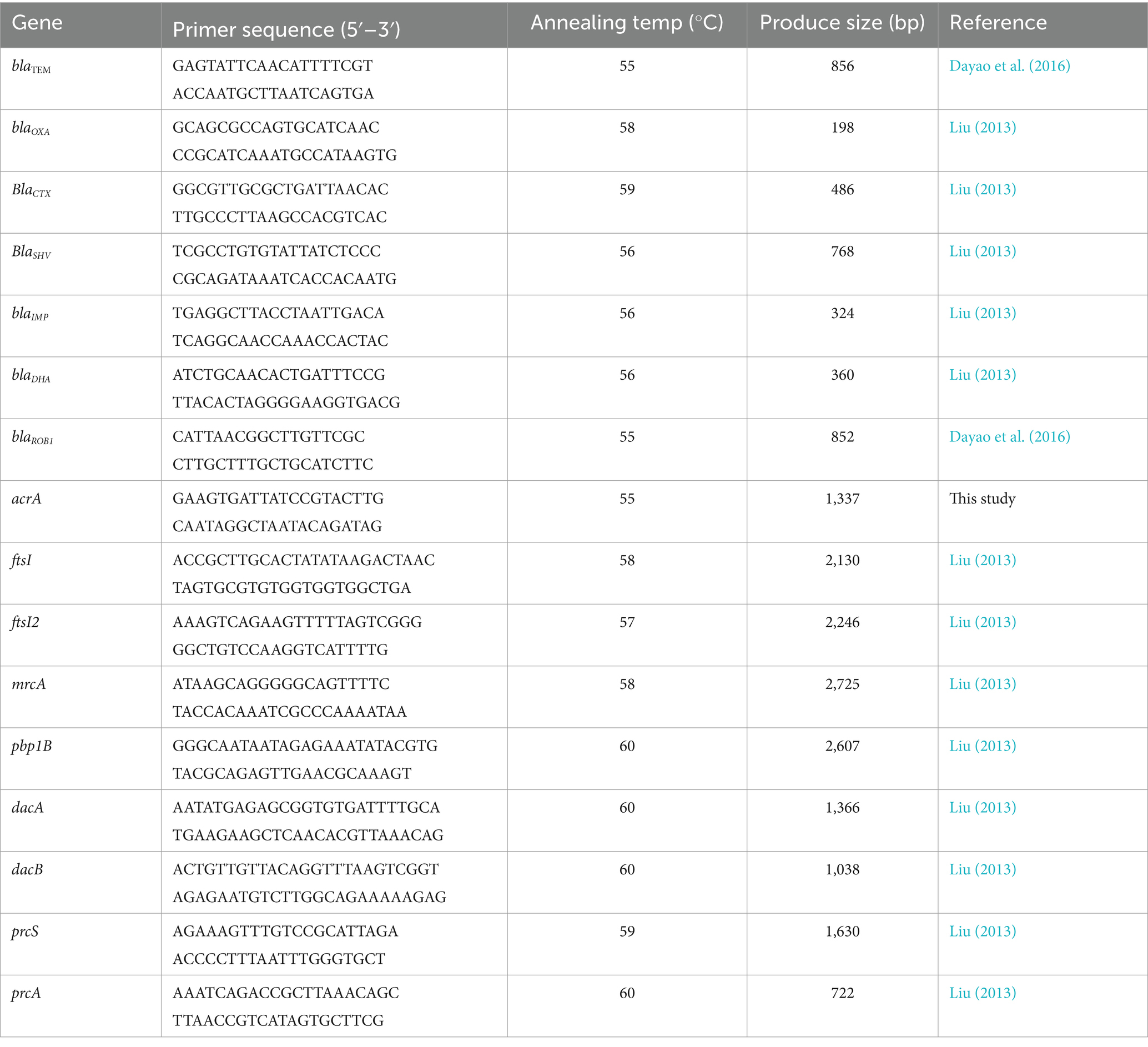Open the Liu (2013) reference for blaIMP
This screenshot has height=1047, width=1148.
click(x=982, y=314)
